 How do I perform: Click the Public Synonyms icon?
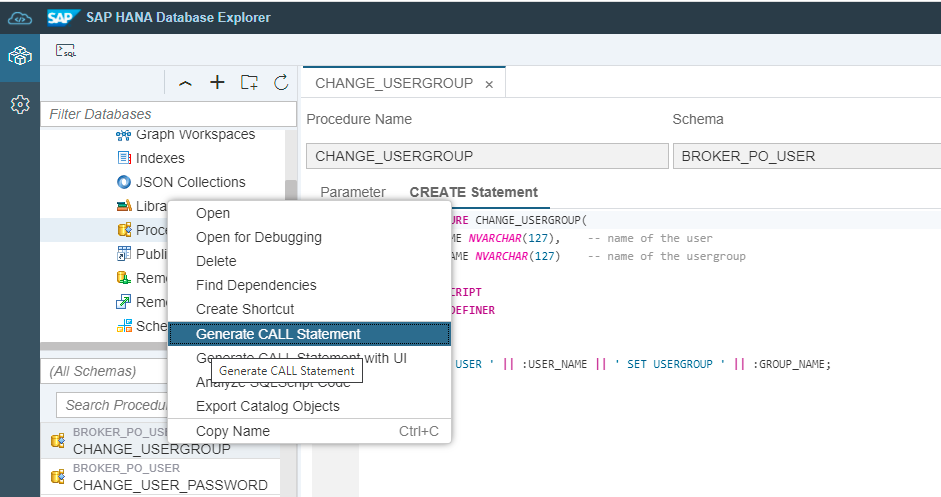[x=124, y=254]
